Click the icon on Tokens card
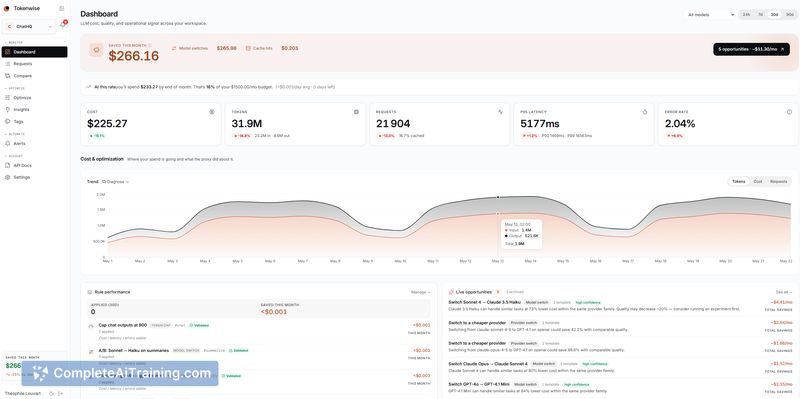This screenshot has height=399, width=800. [x=356, y=112]
